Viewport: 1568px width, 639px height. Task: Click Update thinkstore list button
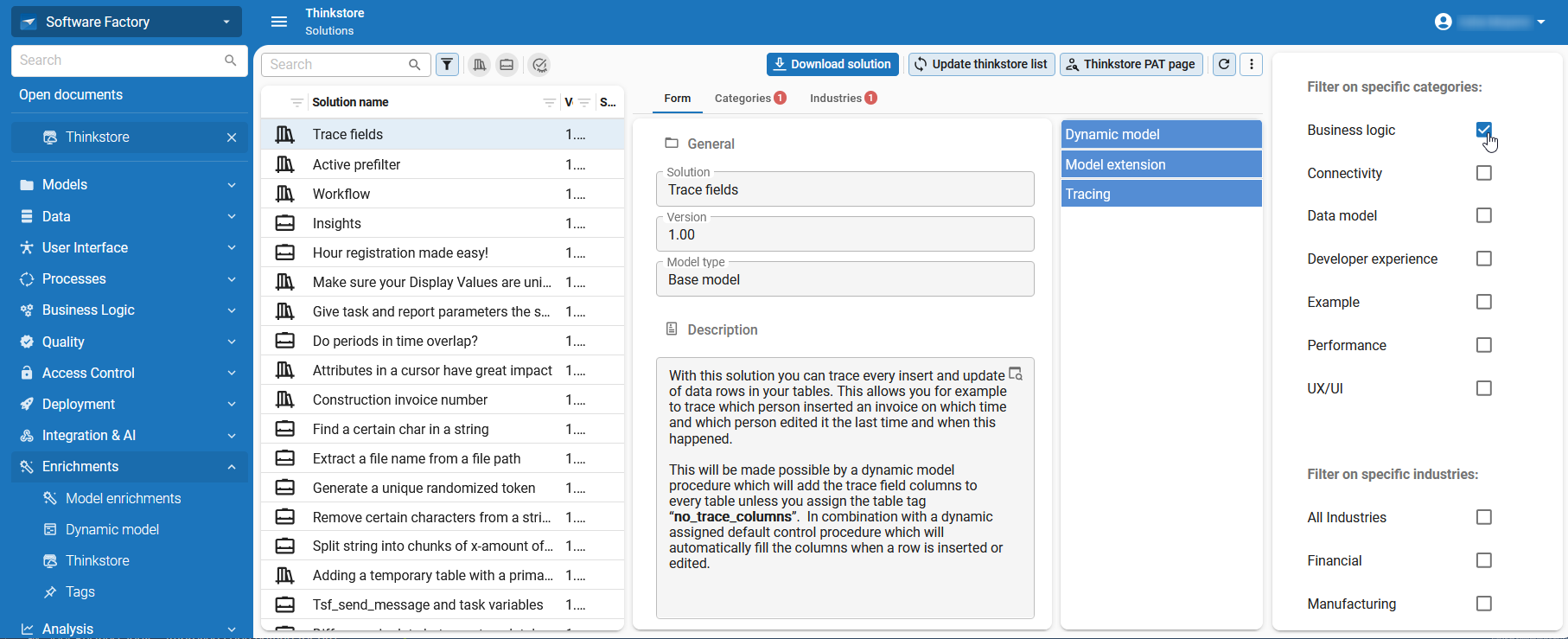[x=981, y=64]
